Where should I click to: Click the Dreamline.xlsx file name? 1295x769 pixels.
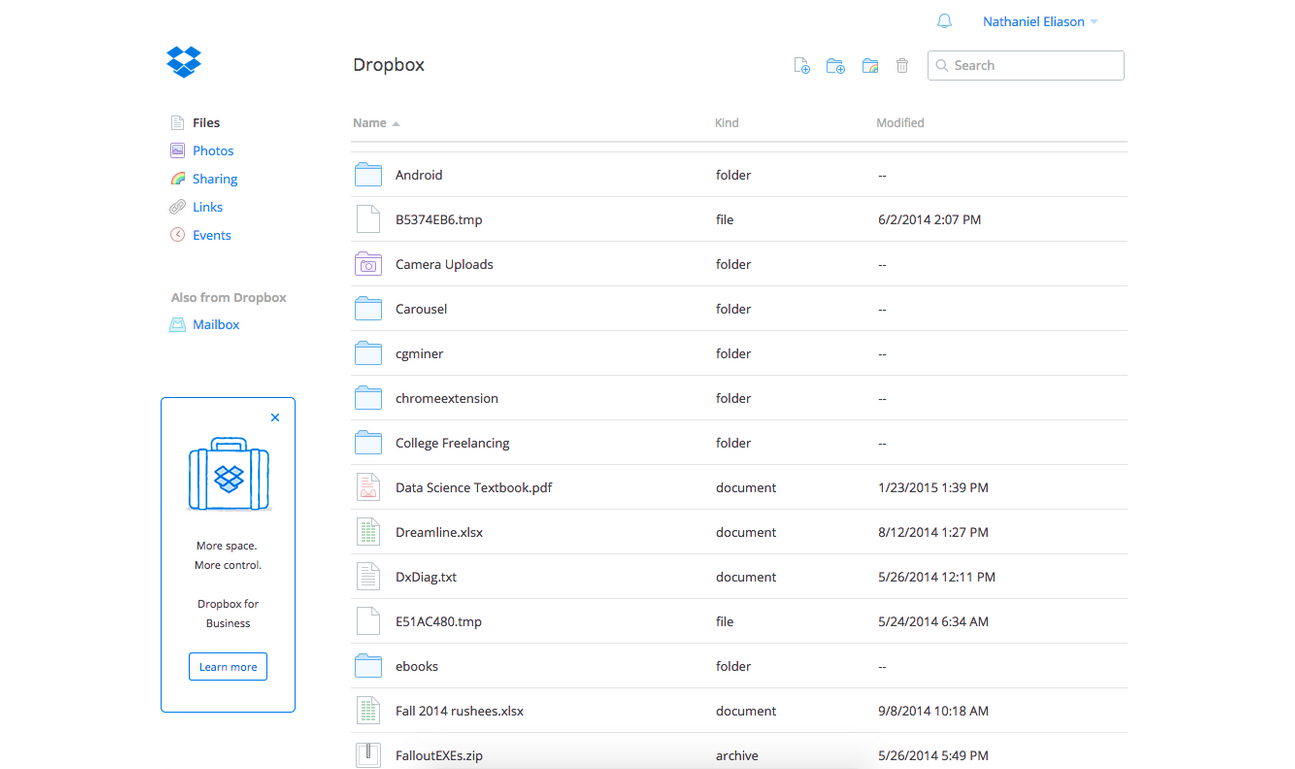pyautogui.click(x=439, y=533)
